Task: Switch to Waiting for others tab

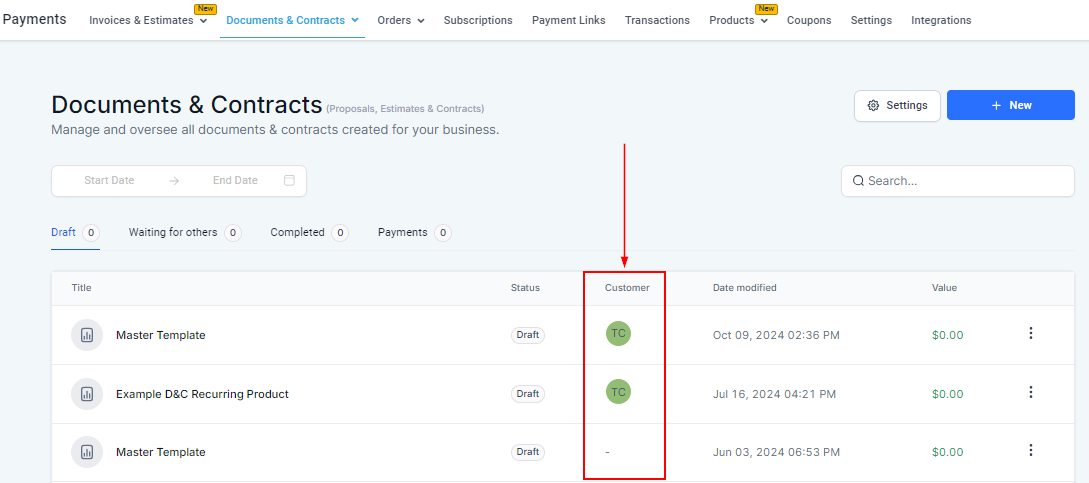Action: pos(173,232)
